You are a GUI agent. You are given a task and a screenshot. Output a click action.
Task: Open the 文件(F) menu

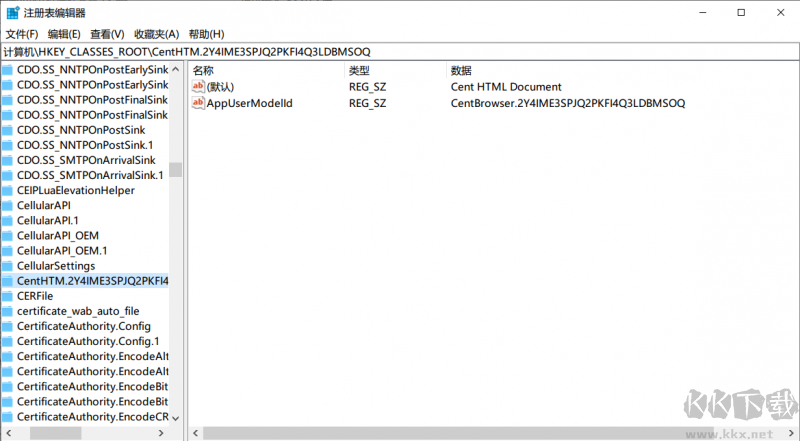point(21,34)
